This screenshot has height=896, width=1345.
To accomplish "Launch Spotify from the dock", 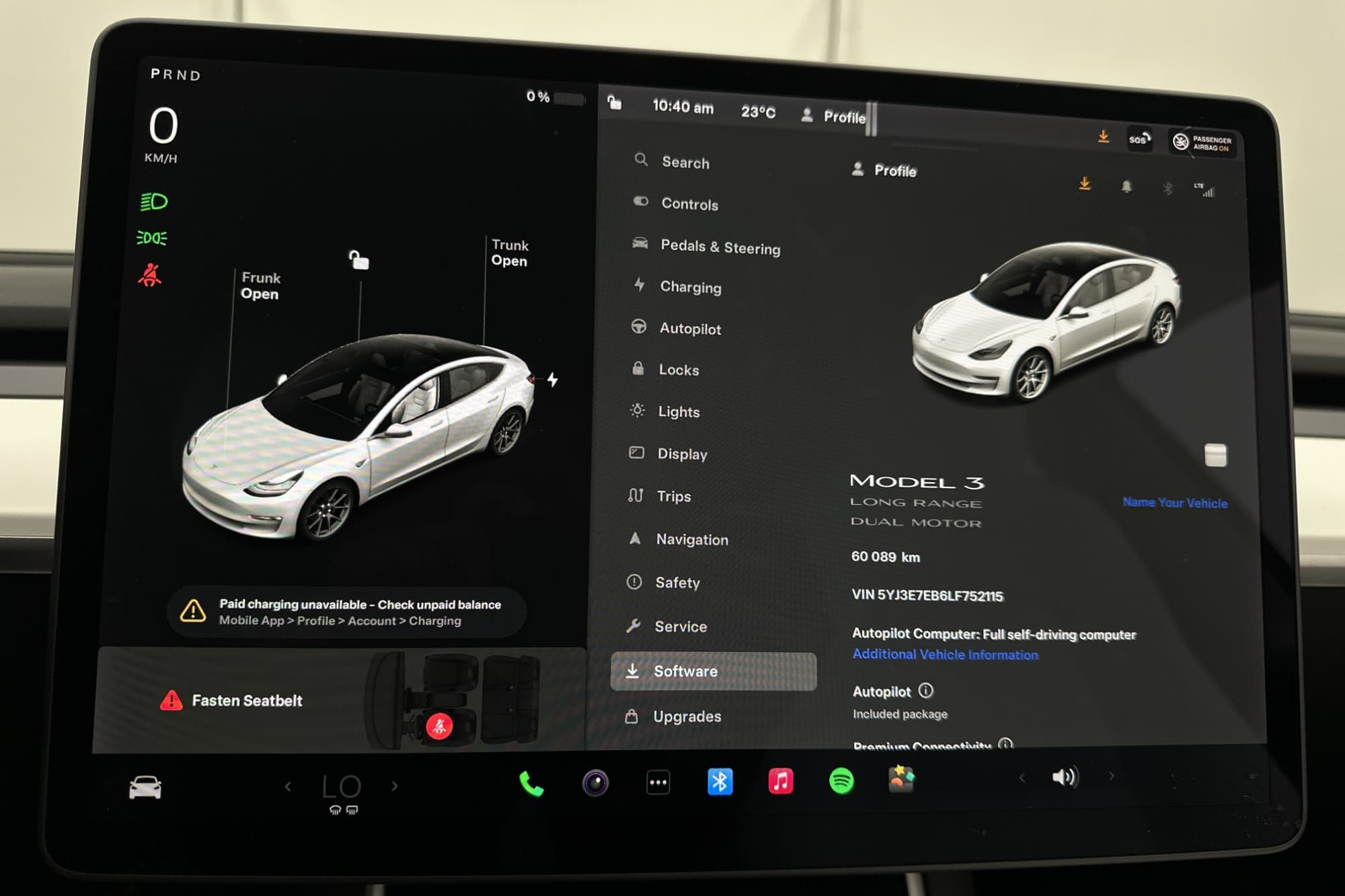I will click(x=841, y=780).
